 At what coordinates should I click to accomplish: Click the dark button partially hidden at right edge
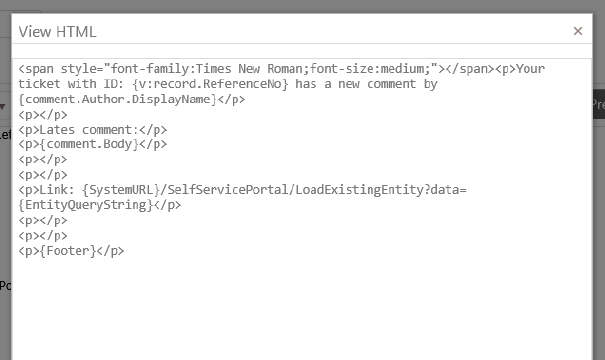pos(598,104)
